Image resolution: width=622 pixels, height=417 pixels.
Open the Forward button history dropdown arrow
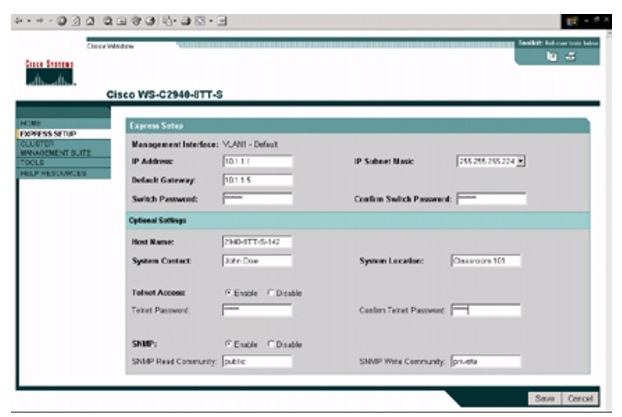coord(50,21)
